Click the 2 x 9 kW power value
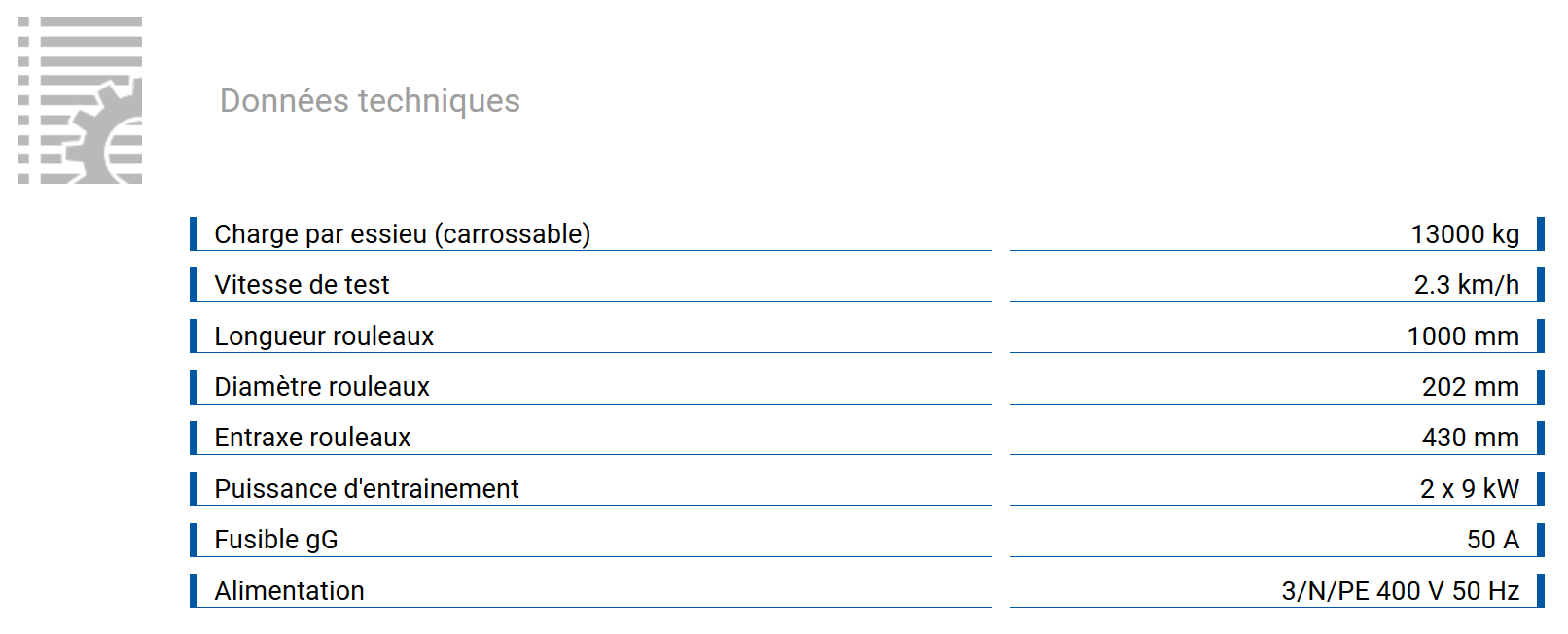The height and width of the screenshot is (634, 1568). click(x=1469, y=489)
